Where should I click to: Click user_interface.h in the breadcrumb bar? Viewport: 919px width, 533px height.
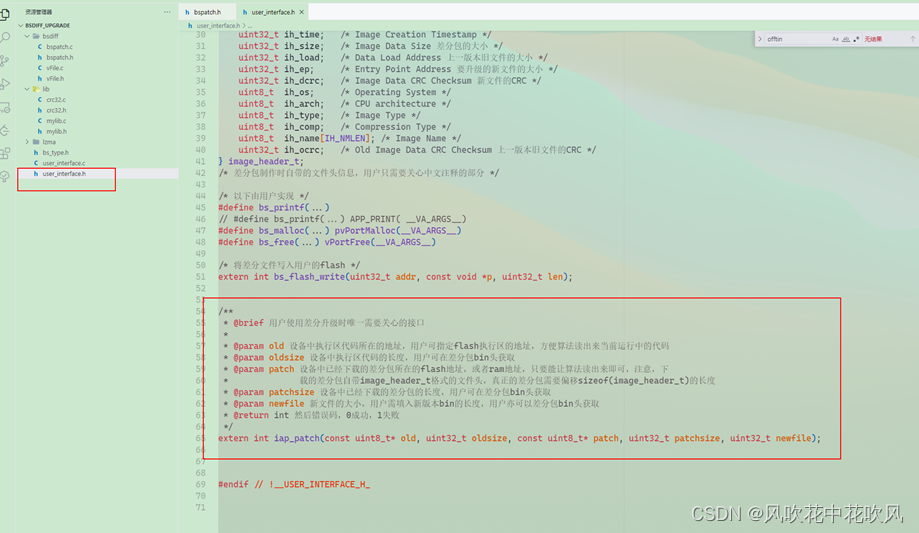pyautogui.click(x=218, y=26)
